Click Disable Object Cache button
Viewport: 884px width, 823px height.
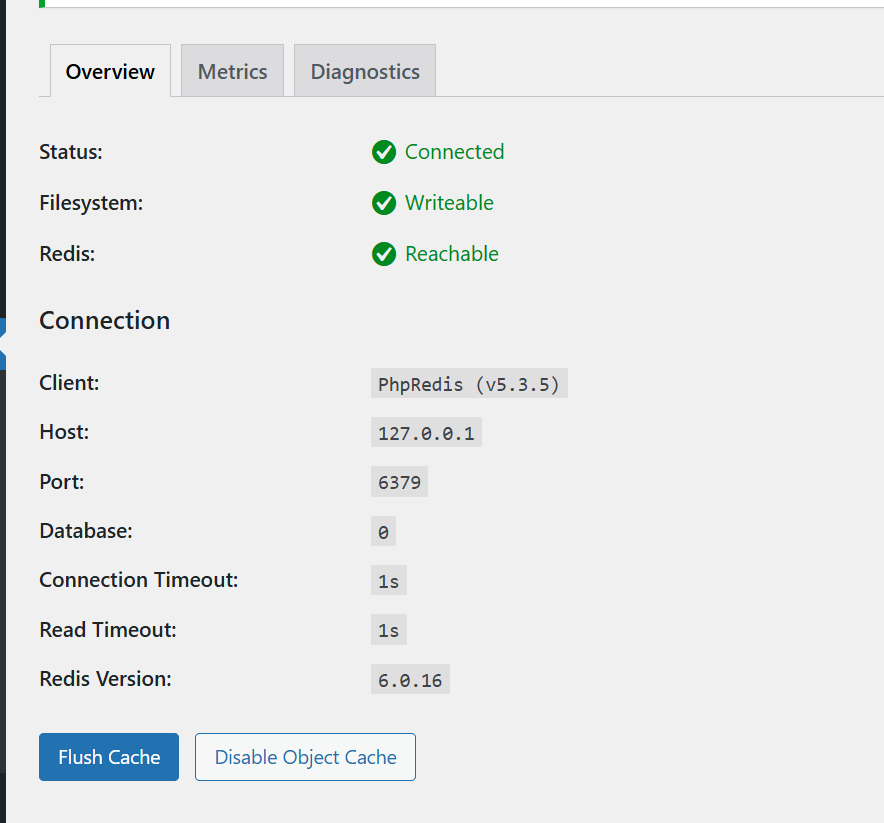306,757
